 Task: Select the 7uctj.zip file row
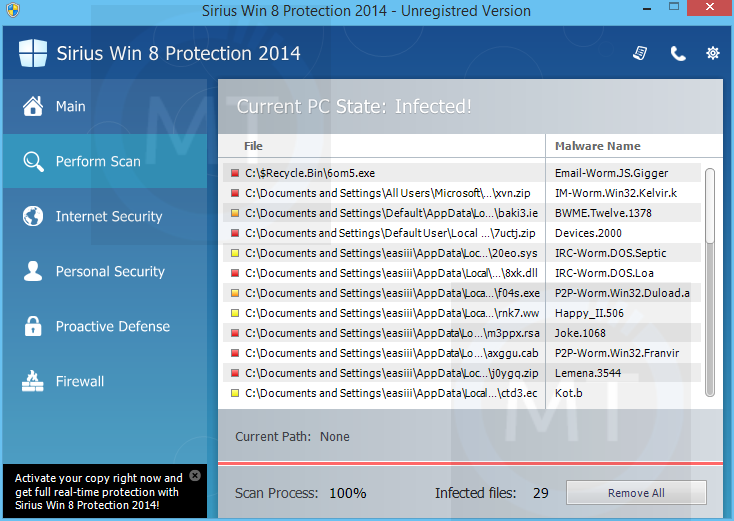tap(461, 233)
